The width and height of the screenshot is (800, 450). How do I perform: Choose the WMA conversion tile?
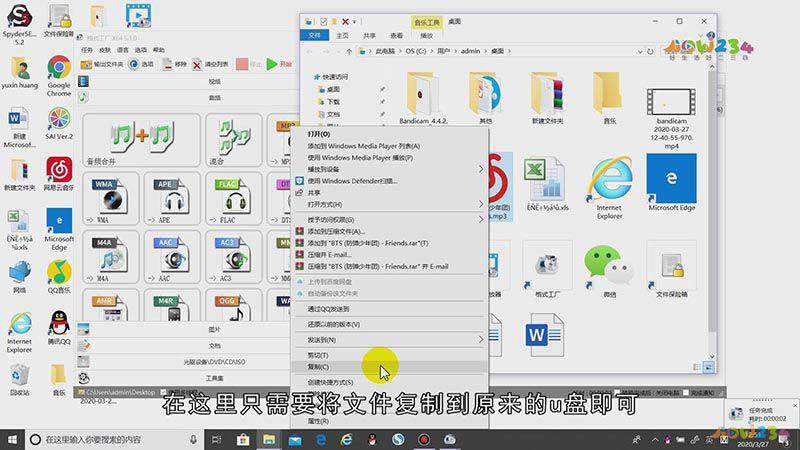[x=111, y=198]
